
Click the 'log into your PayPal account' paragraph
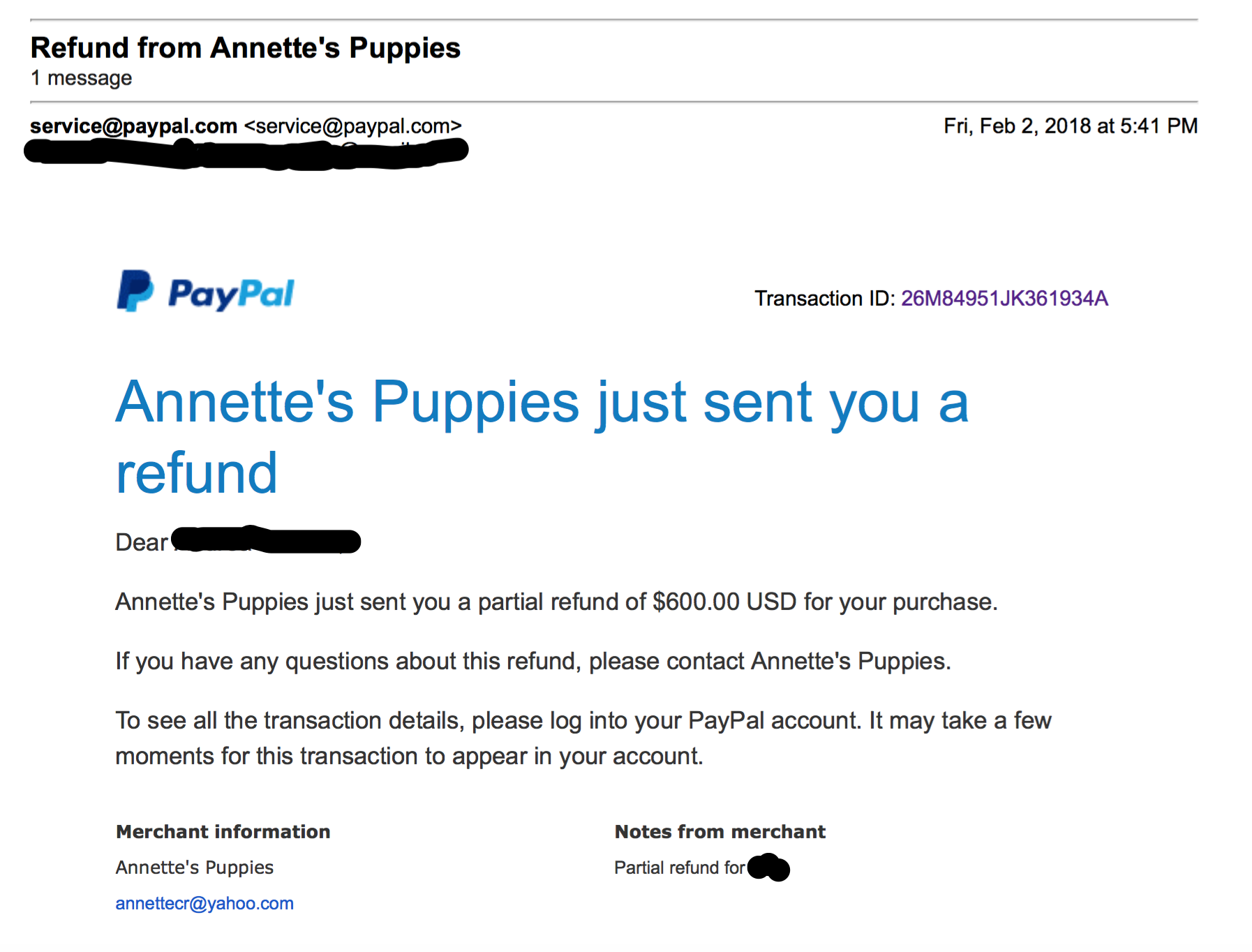point(583,738)
